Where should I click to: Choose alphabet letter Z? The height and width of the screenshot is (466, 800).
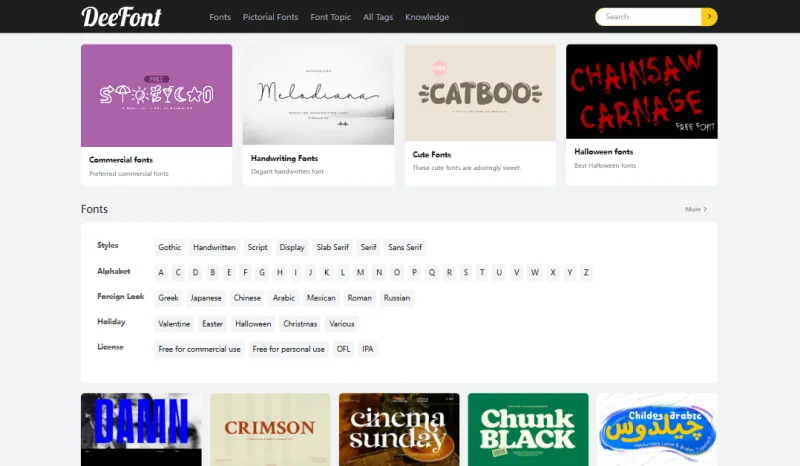click(x=586, y=273)
